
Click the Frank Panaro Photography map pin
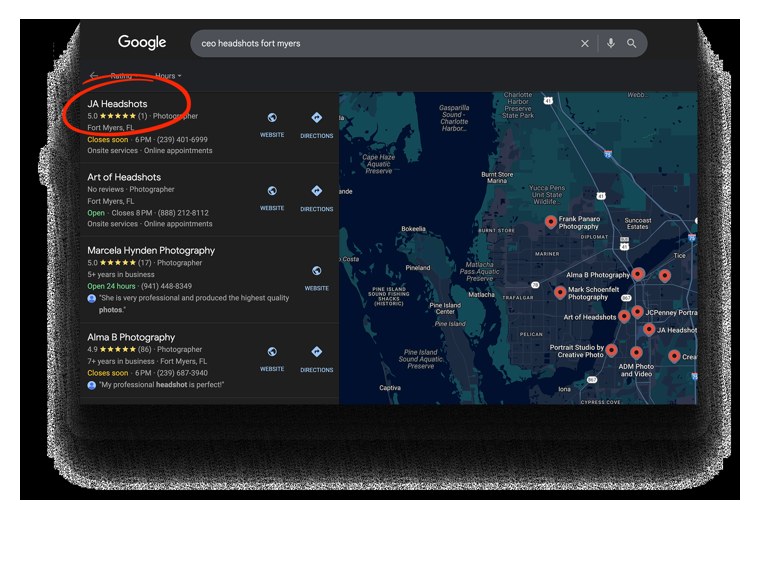(550, 222)
